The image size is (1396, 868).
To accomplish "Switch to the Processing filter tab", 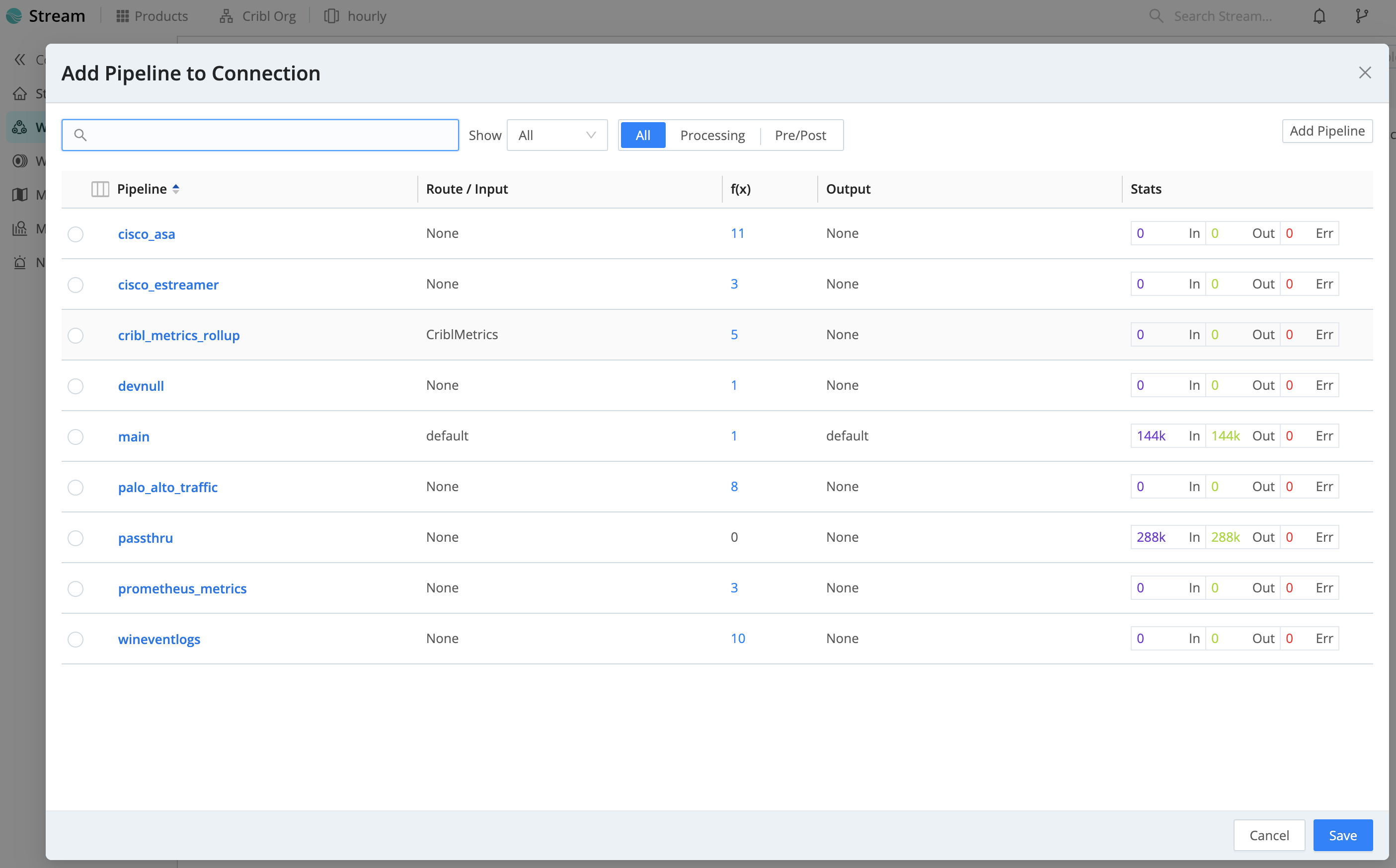I will click(712, 135).
